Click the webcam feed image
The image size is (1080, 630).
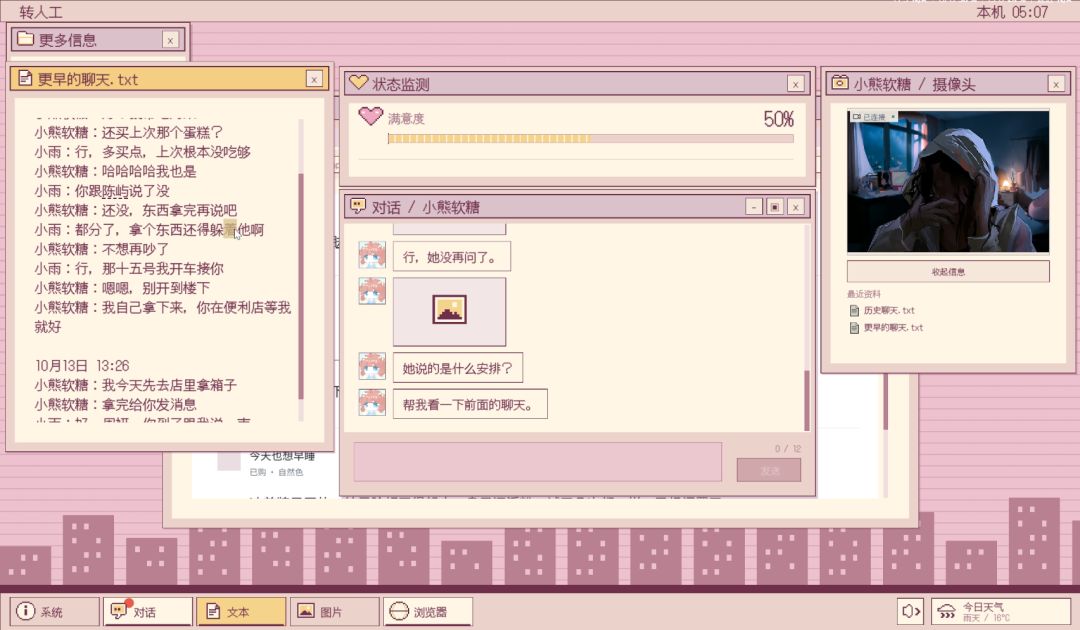(948, 182)
